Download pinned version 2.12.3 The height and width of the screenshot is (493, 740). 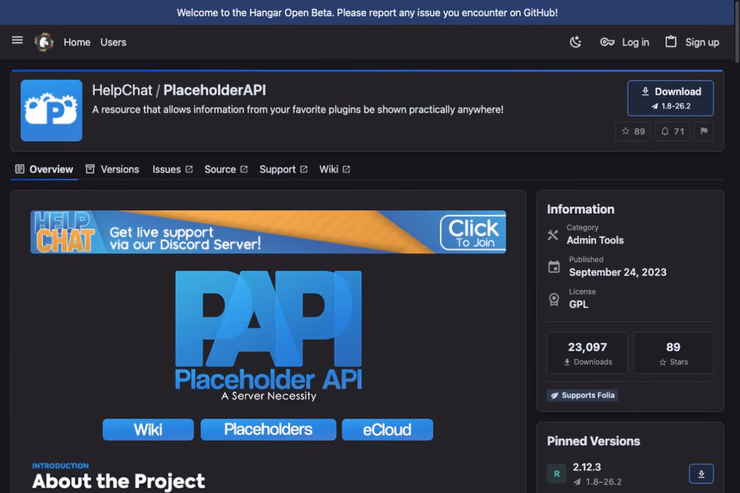[701, 474]
